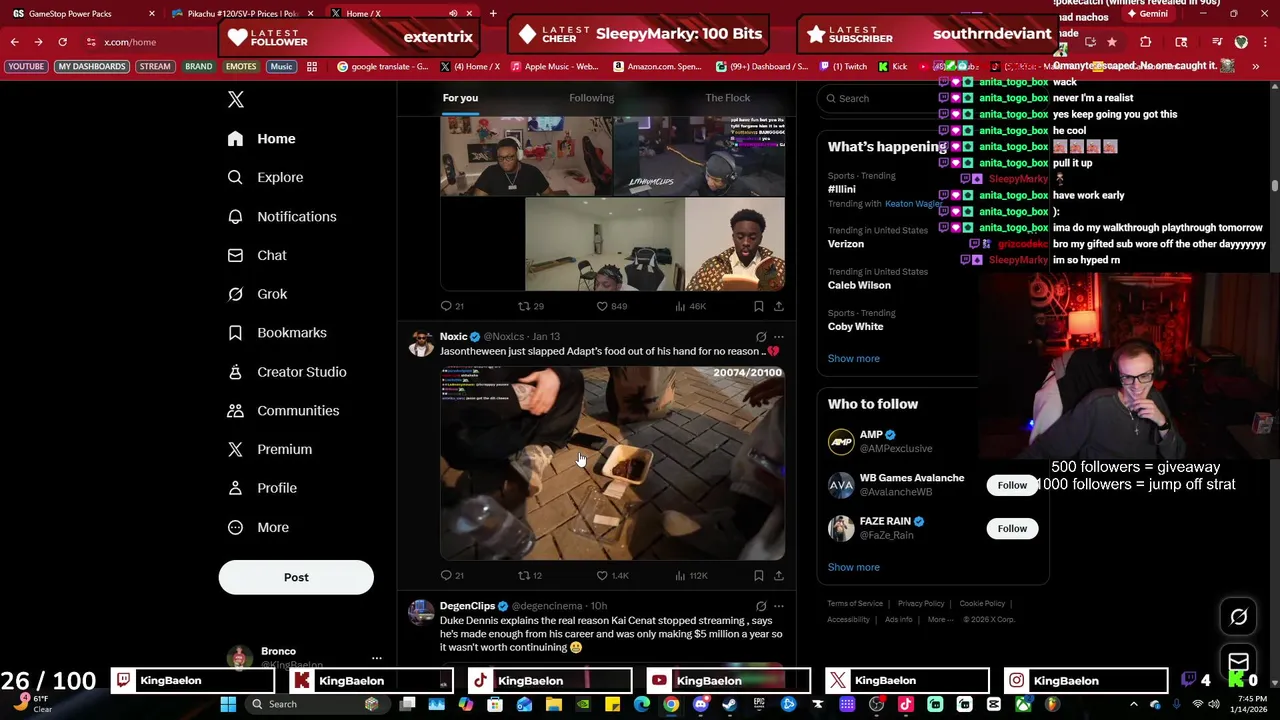Select the For you tab
This screenshot has height=720, width=1280.
460,98
